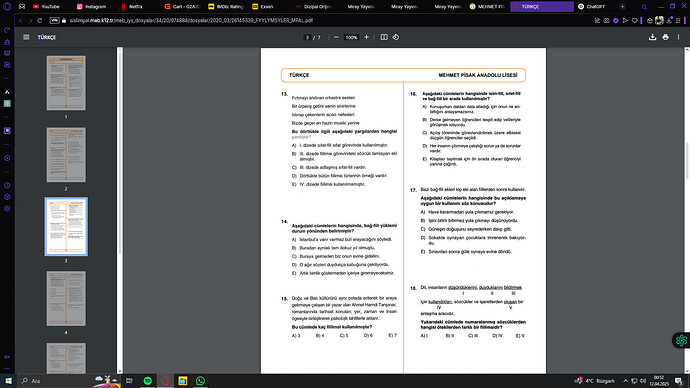Click the page number input field
Image resolution: width=690 pixels, height=388 pixels.
point(308,37)
